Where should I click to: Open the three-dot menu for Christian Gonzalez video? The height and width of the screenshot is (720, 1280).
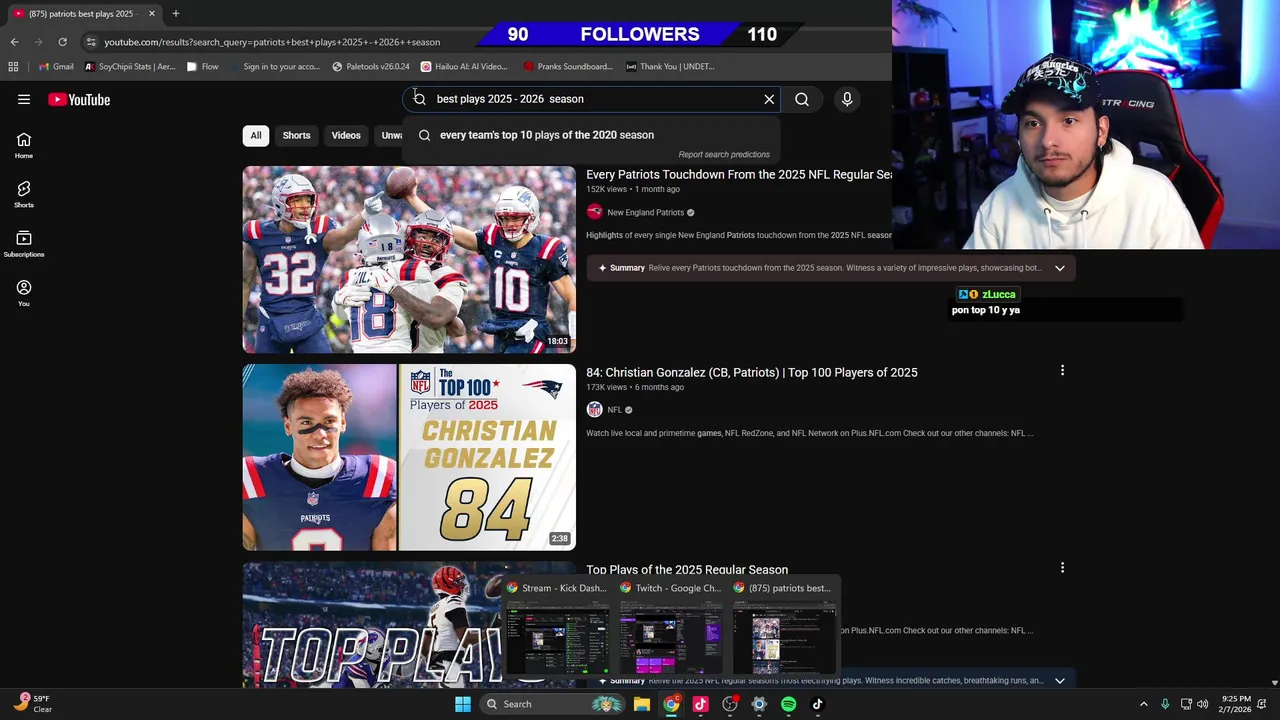coord(1062,370)
